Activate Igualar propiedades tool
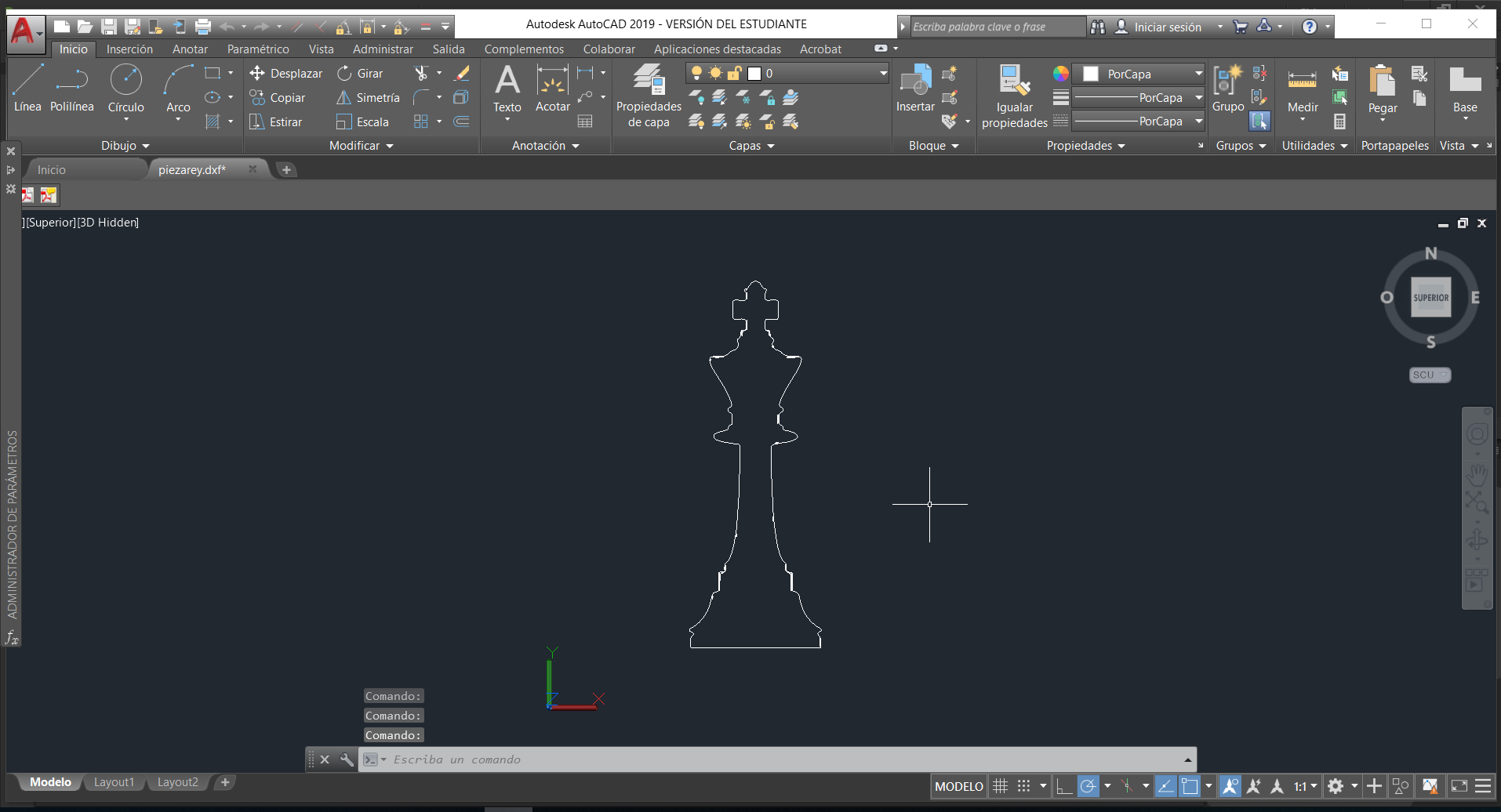The height and width of the screenshot is (812, 1501). tap(1015, 96)
